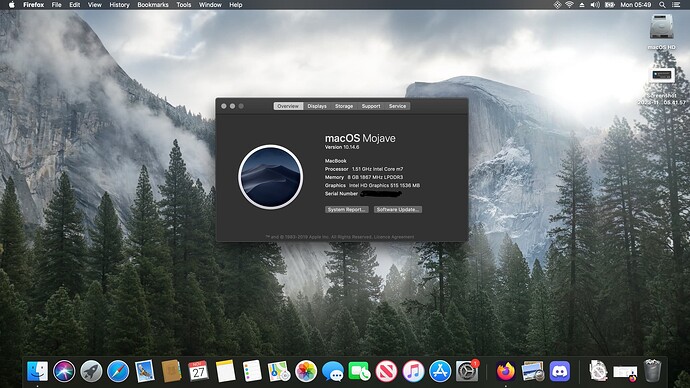Open Notification Center list icon
690x388 pixels.
(676, 5)
